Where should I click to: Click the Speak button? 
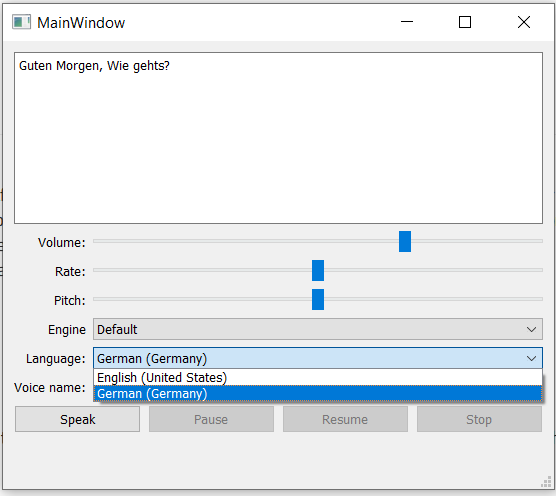point(77,419)
